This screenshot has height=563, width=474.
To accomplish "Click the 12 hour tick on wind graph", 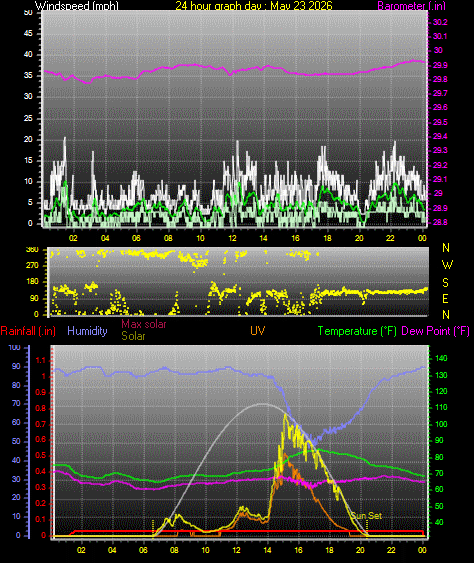I will click(232, 238).
